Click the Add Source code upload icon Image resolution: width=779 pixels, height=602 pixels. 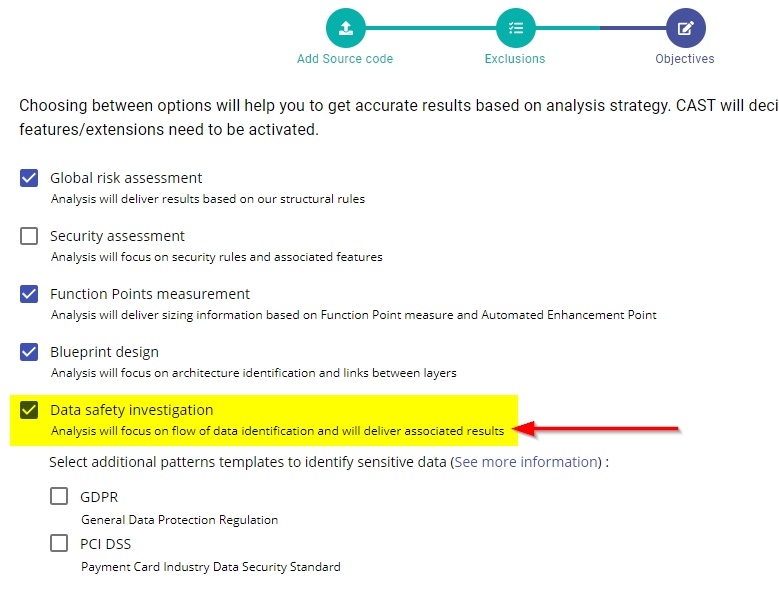pos(346,28)
